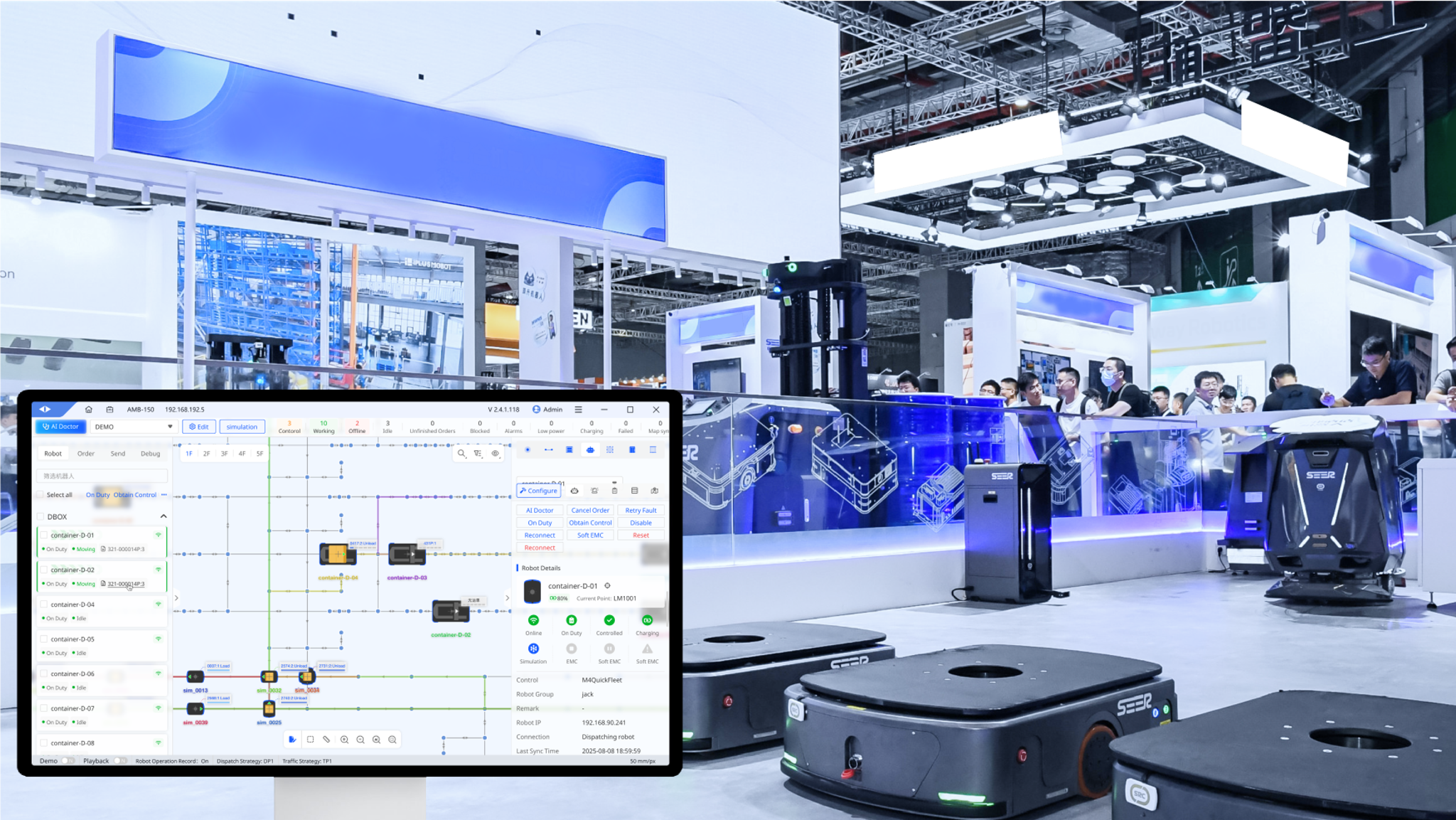Open the map visibility eye icon
The image size is (1456, 820).
click(x=495, y=454)
